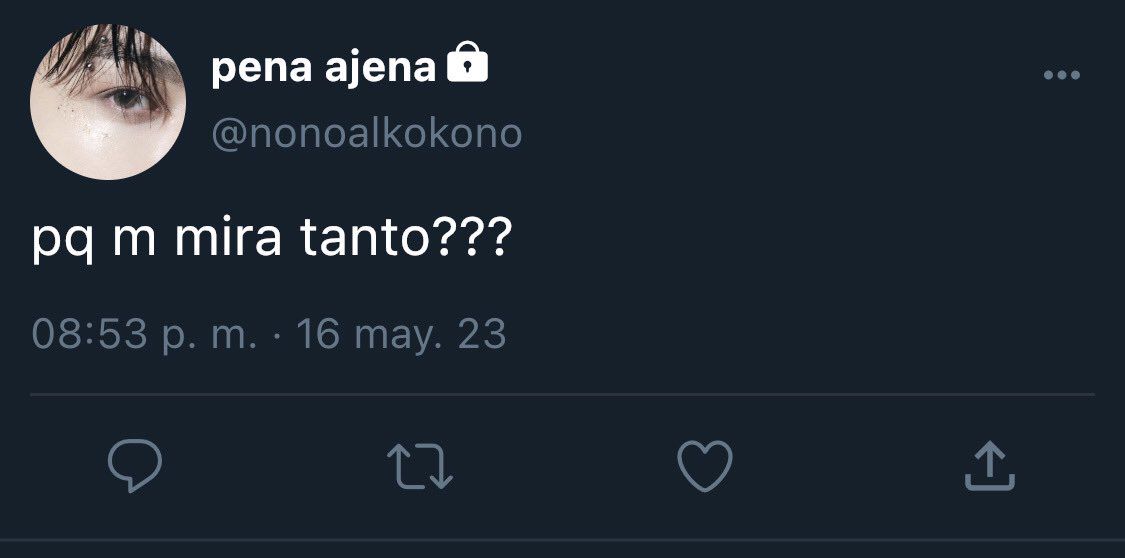1125x558 pixels.
Task: Click the word ajena in the display name
Action: 380,70
